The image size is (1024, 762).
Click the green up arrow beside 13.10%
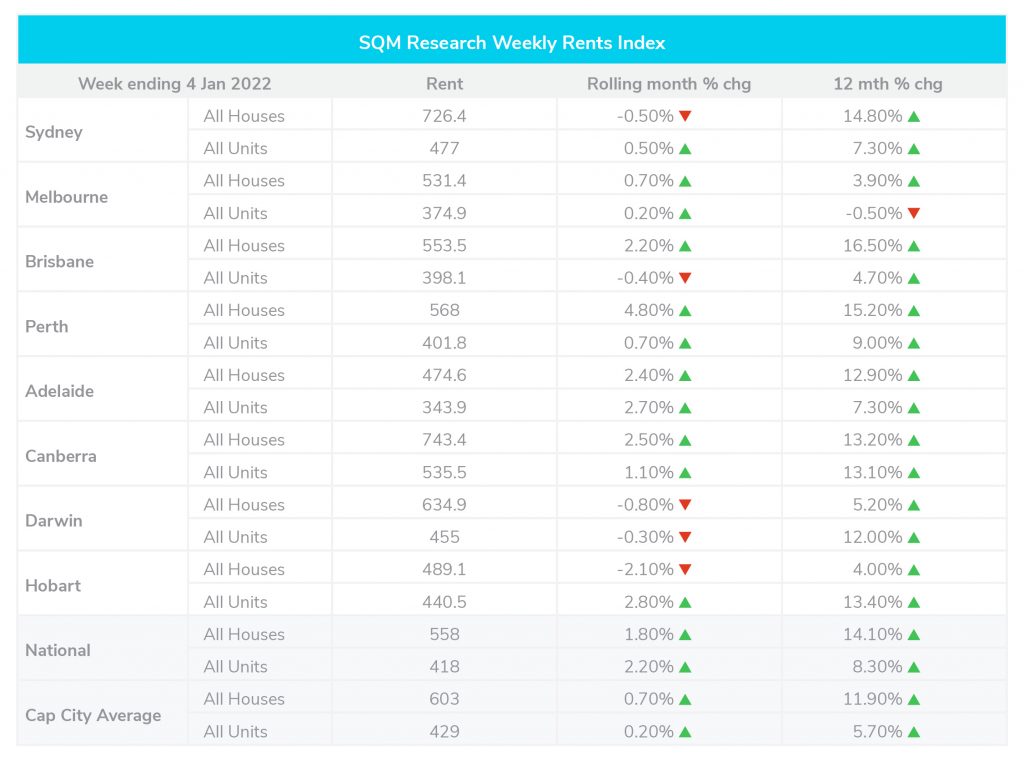914,473
